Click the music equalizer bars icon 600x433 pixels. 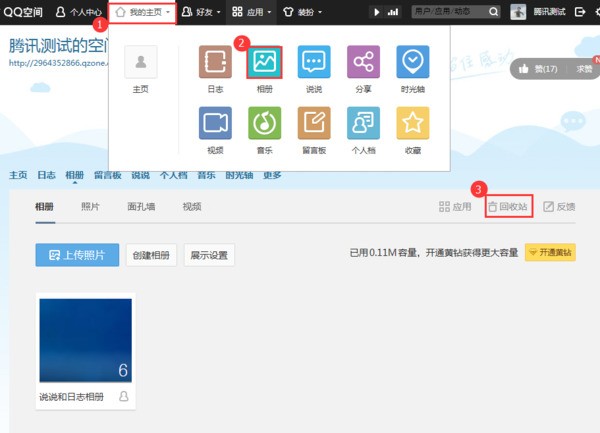pyautogui.click(x=393, y=12)
